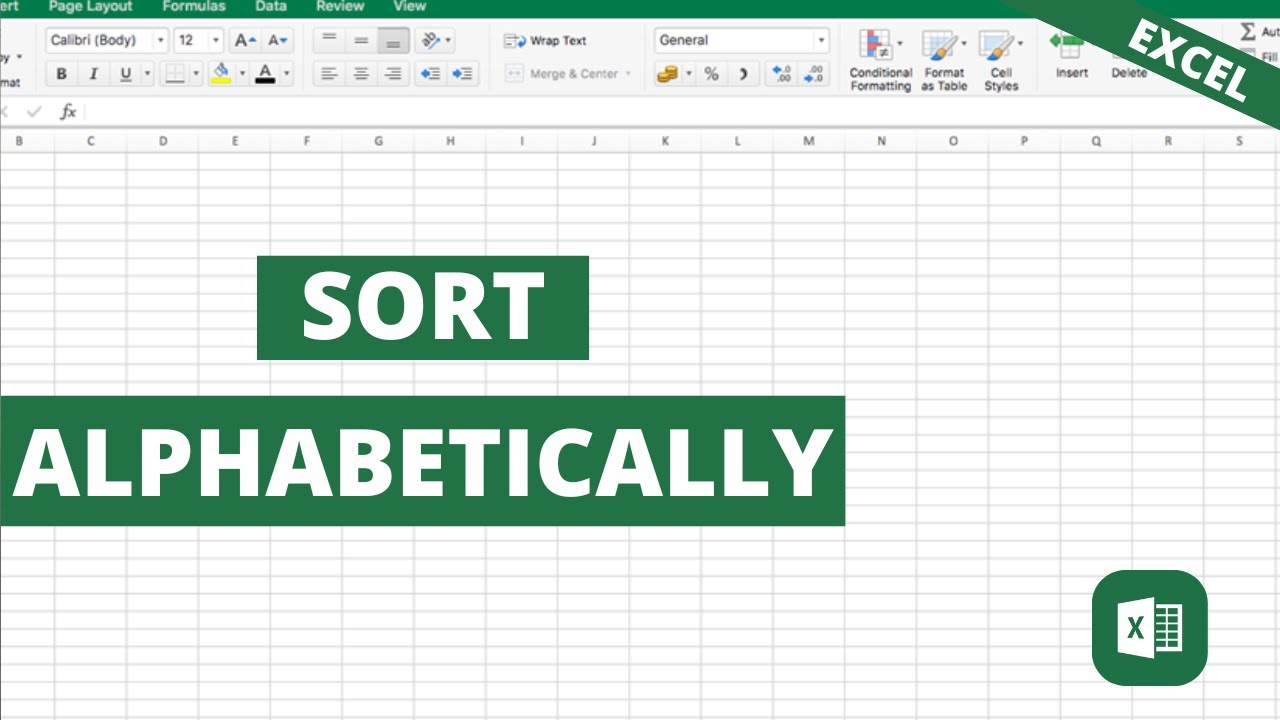
Task: Select column M header
Action: (x=809, y=141)
